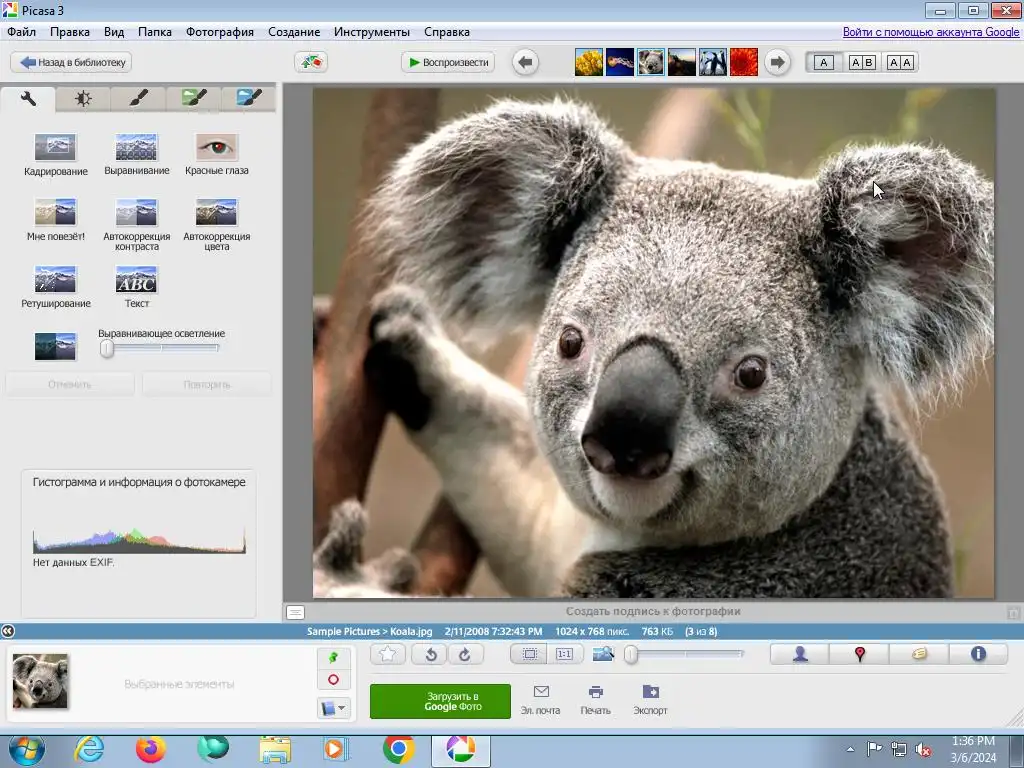The image size is (1024, 768).
Task: Select the red flower thumbnail in filmstrip
Action: 743,62
